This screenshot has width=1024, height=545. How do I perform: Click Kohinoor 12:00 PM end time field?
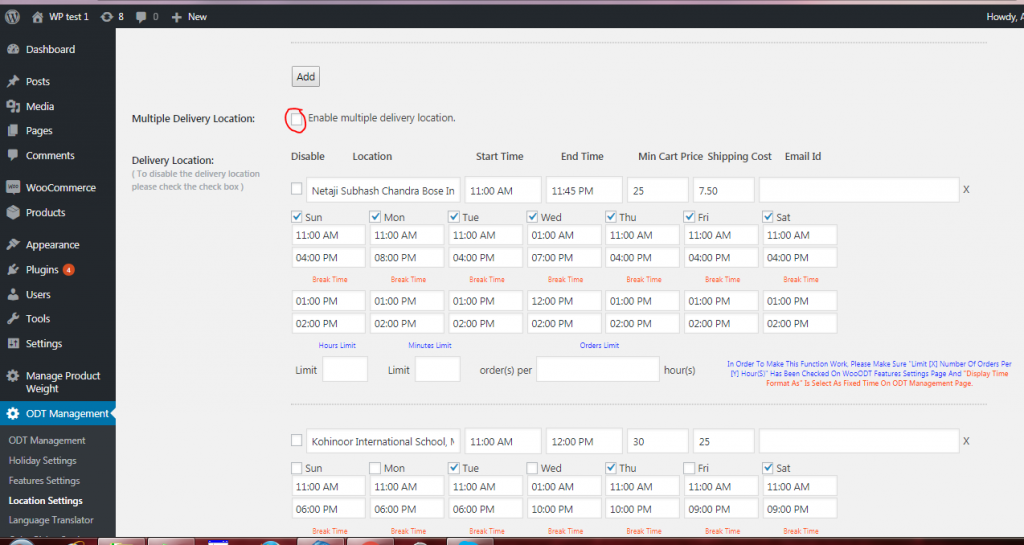(x=584, y=441)
